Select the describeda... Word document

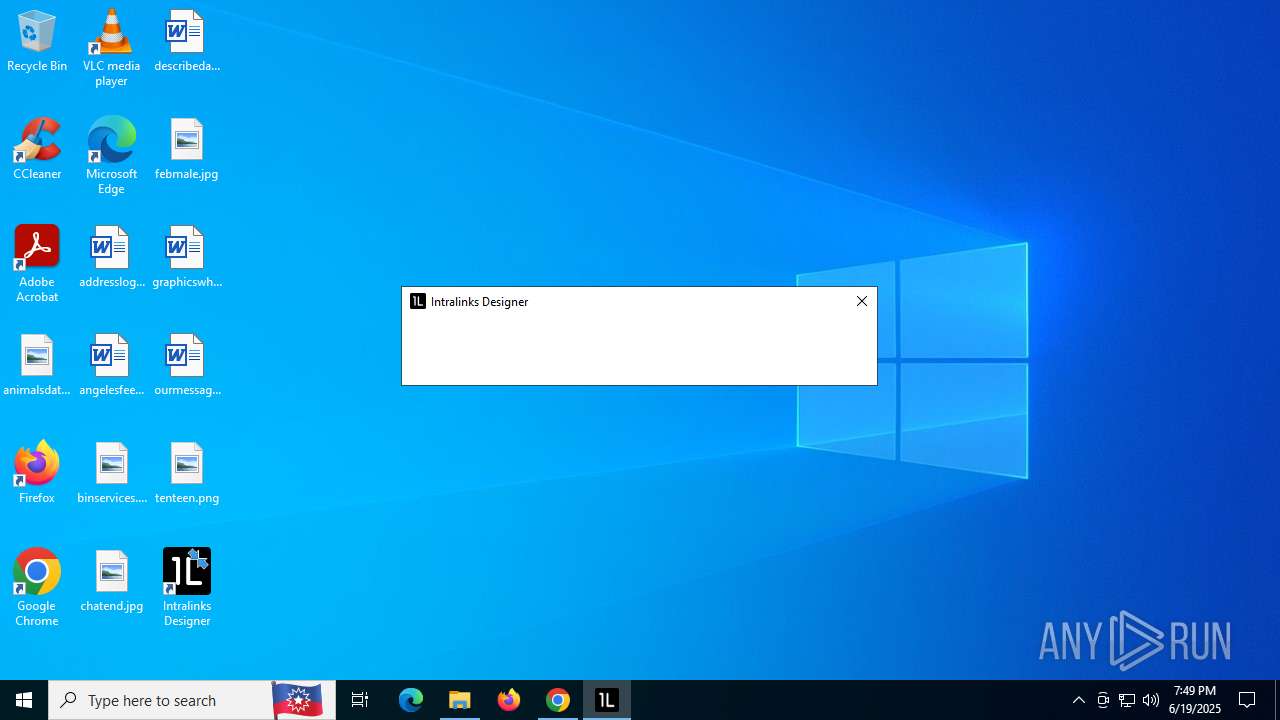point(187,41)
